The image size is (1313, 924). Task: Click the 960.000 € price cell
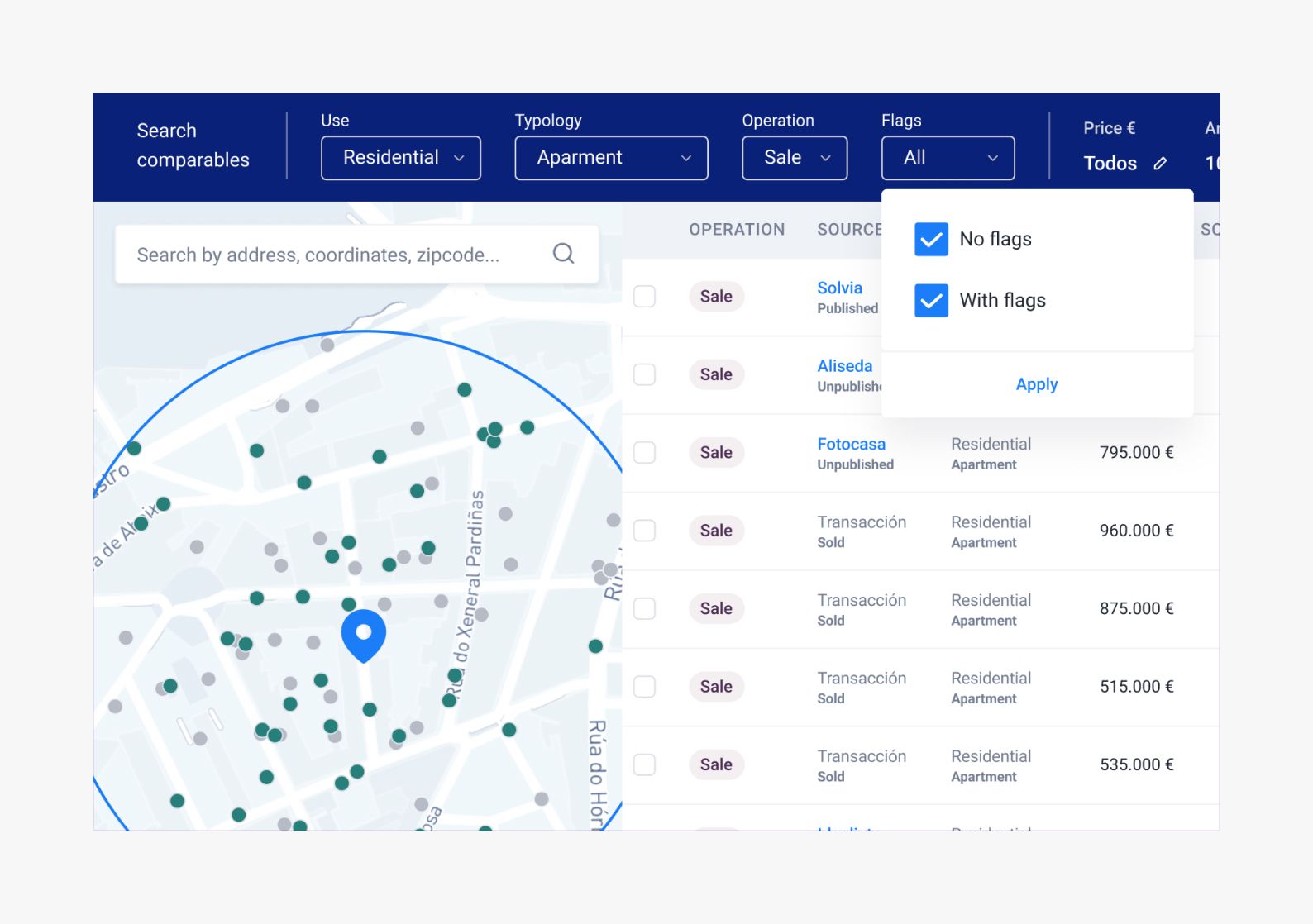point(1136,531)
